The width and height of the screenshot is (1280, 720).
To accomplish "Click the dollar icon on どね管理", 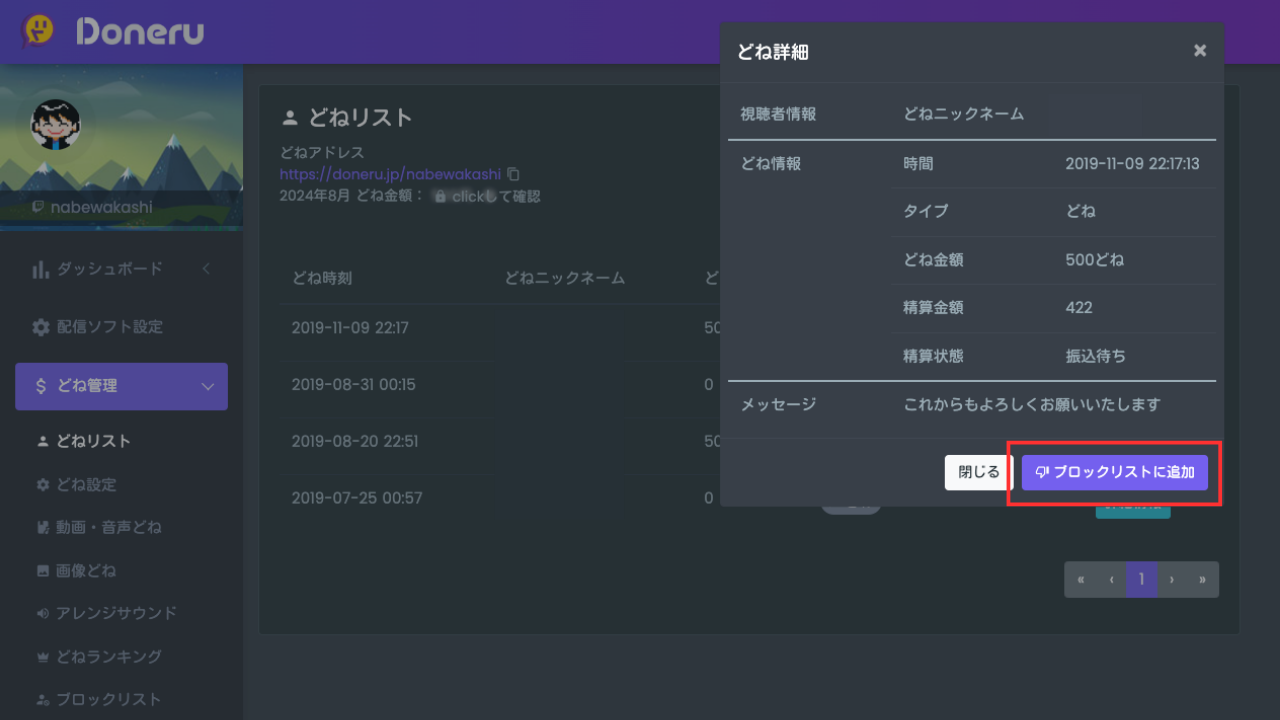I will pyautogui.click(x=40, y=386).
